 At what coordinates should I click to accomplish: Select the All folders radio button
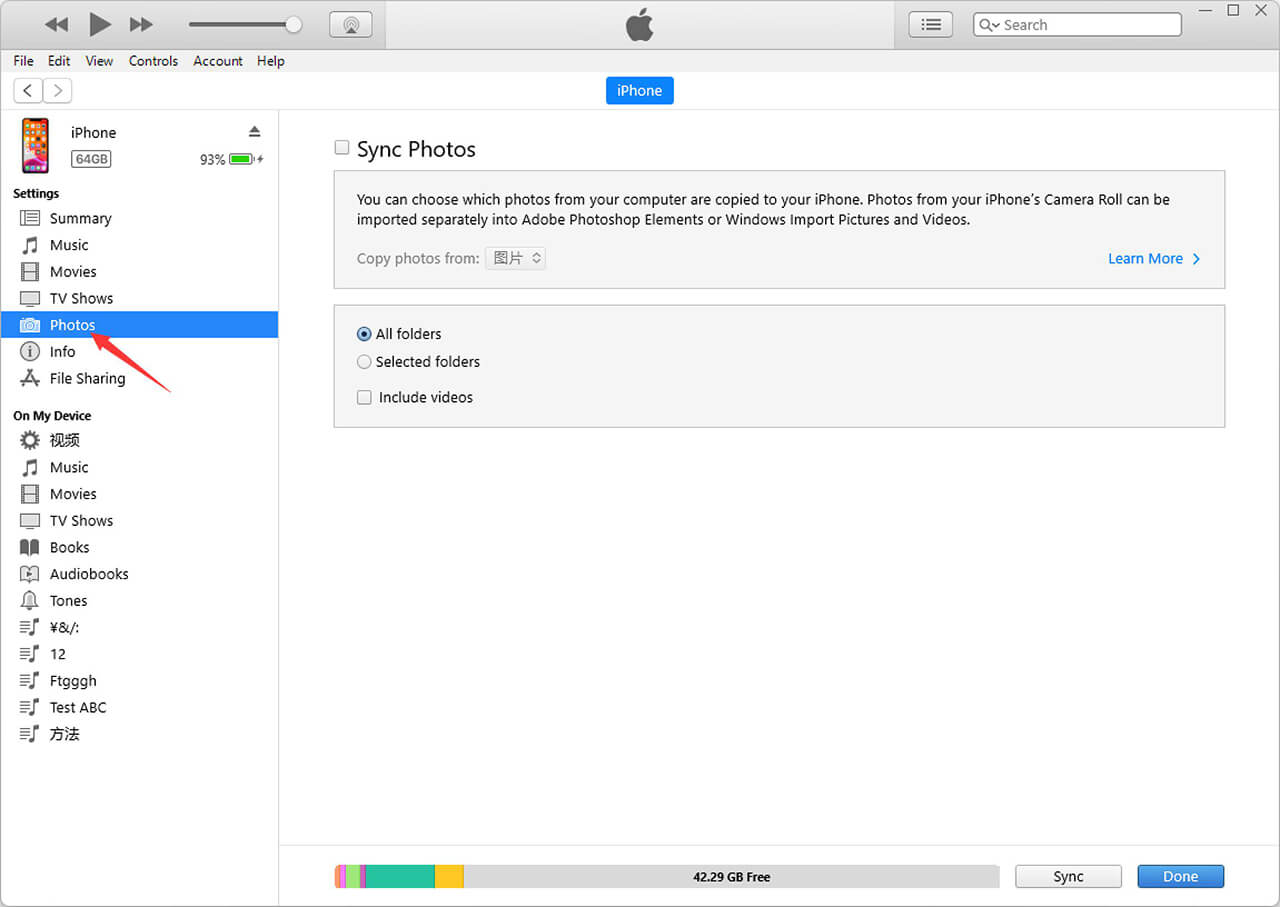(x=364, y=334)
